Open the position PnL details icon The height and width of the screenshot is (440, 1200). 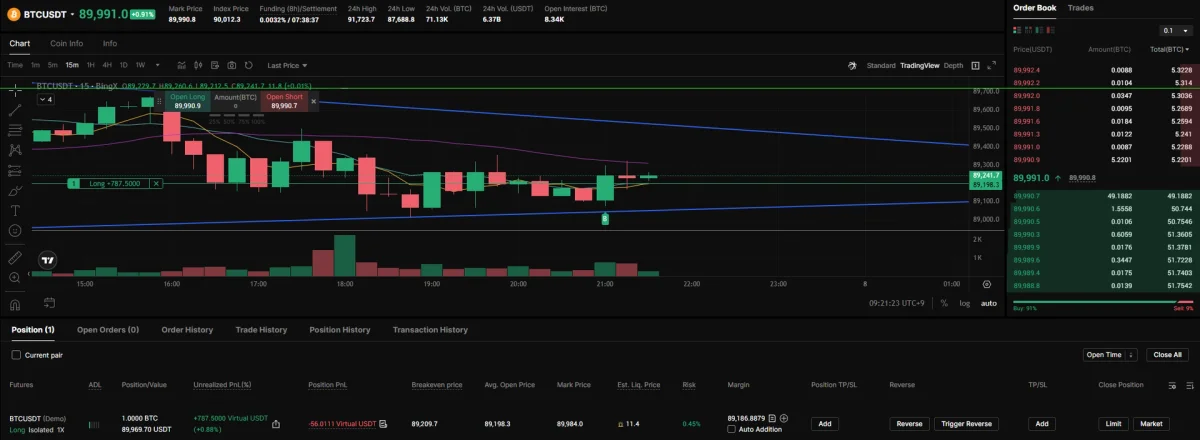pos(383,424)
